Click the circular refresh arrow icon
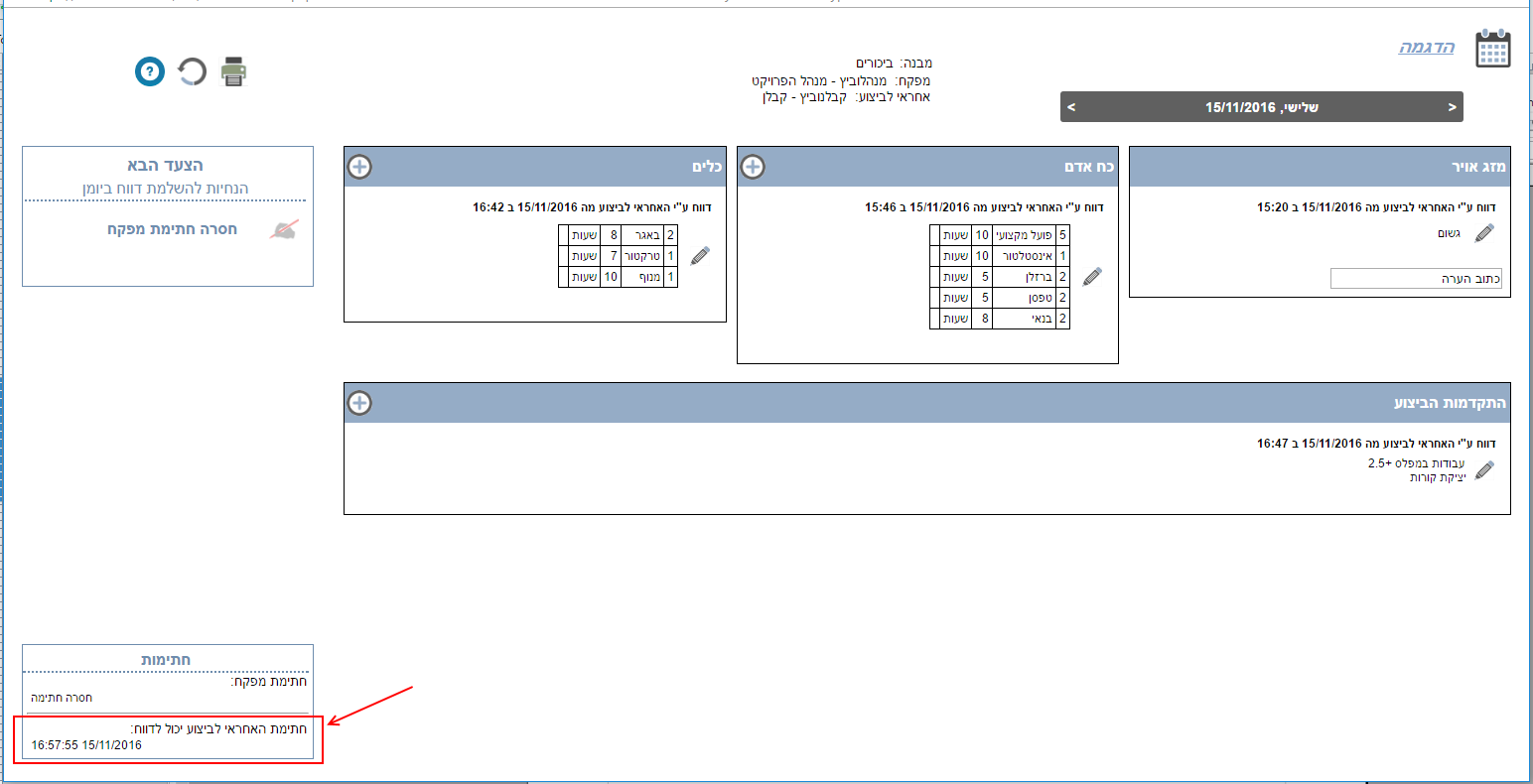The height and width of the screenshot is (784, 1533). (x=192, y=71)
